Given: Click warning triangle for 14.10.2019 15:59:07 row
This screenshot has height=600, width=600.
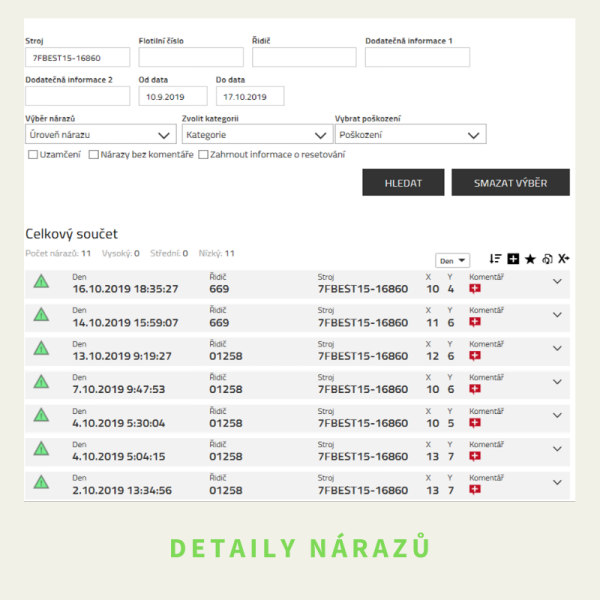Looking at the screenshot, I should tap(41, 315).
